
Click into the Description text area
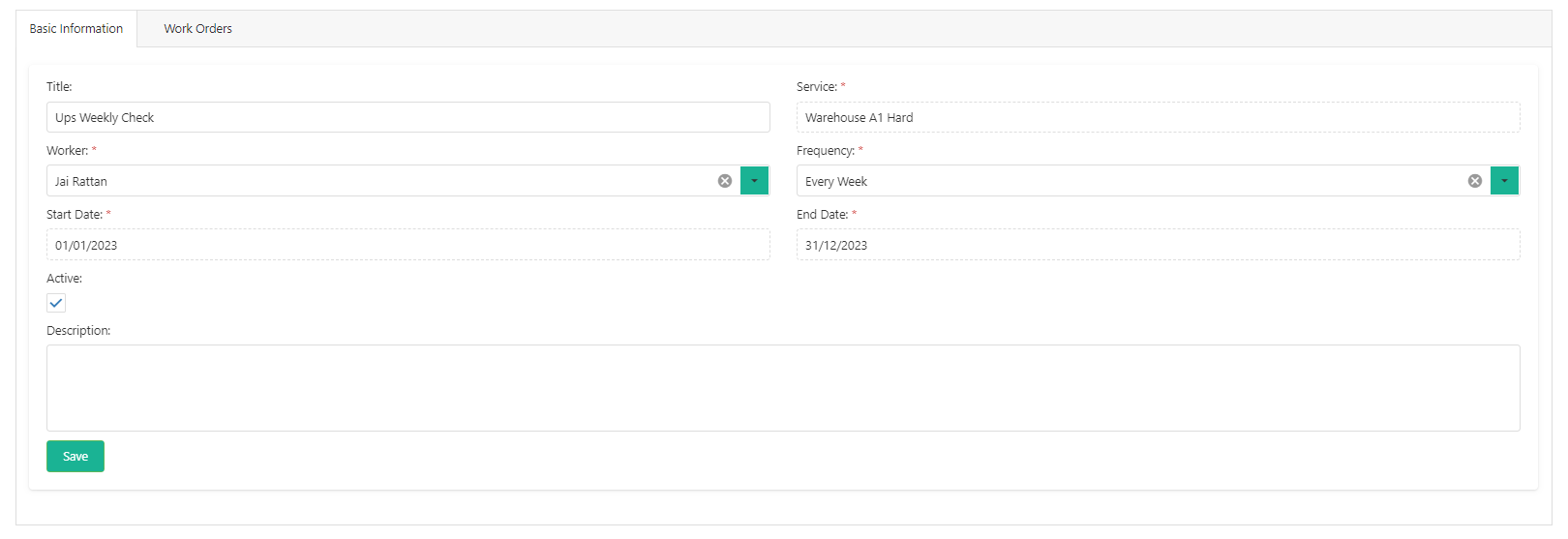[x=783, y=388]
